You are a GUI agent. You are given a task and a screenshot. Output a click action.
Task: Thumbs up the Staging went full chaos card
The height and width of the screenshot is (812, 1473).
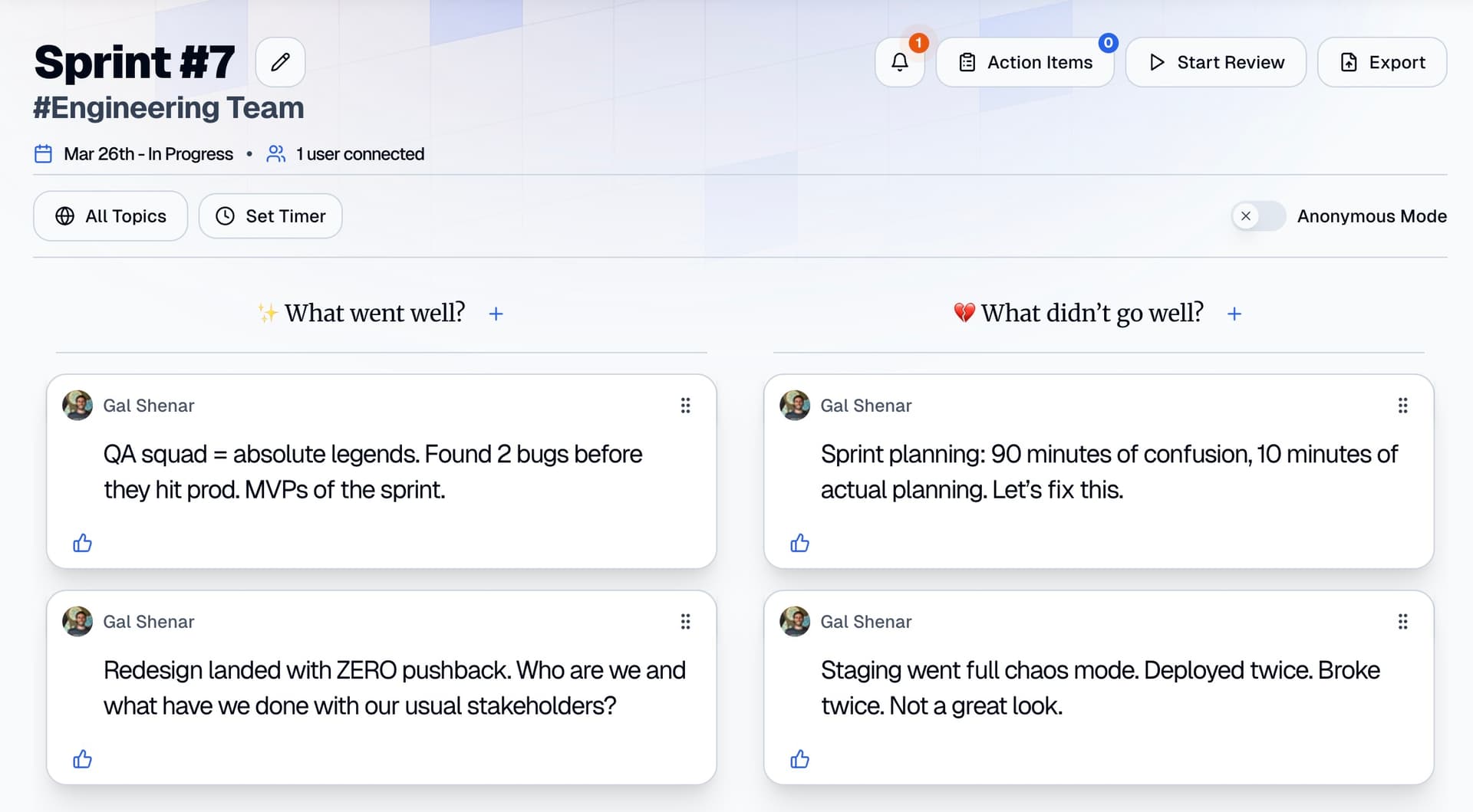799,759
